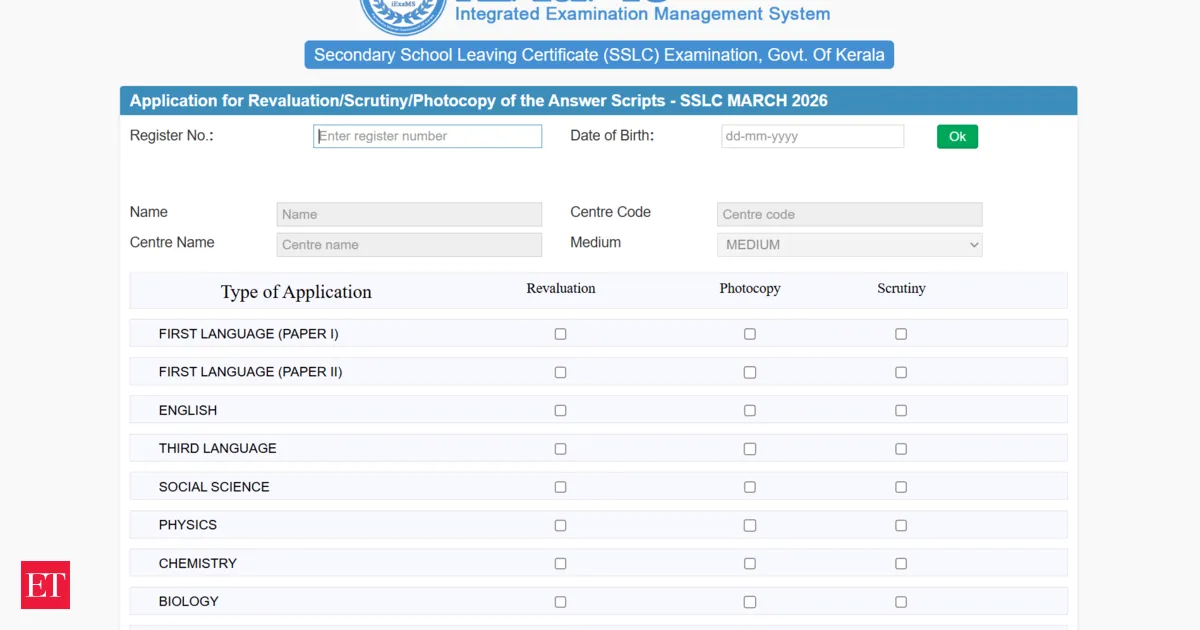The height and width of the screenshot is (630, 1200).
Task: Click the Name field
Action: click(x=409, y=214)
